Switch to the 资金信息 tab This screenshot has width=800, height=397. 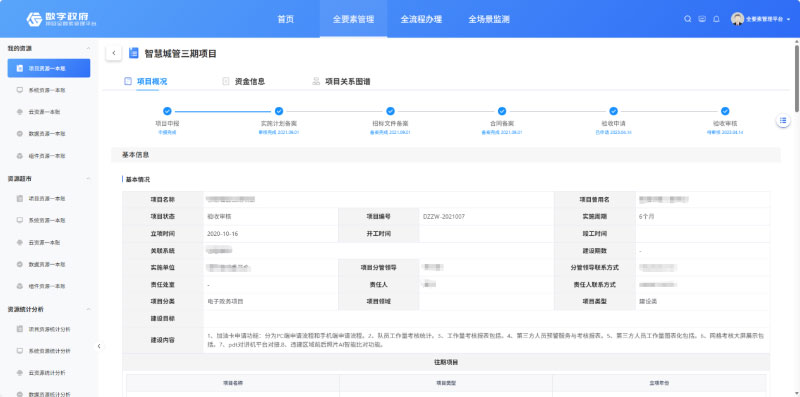[x=244, y=81]
